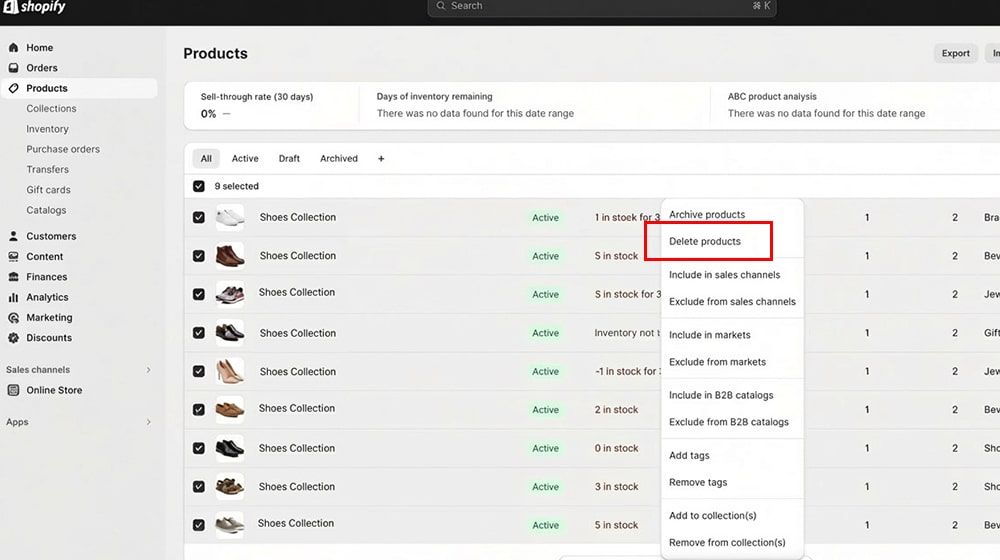Select Include in B2B catalogs
The height and width of the screenshot is (560, 1000).
click(x=721, y=395)
